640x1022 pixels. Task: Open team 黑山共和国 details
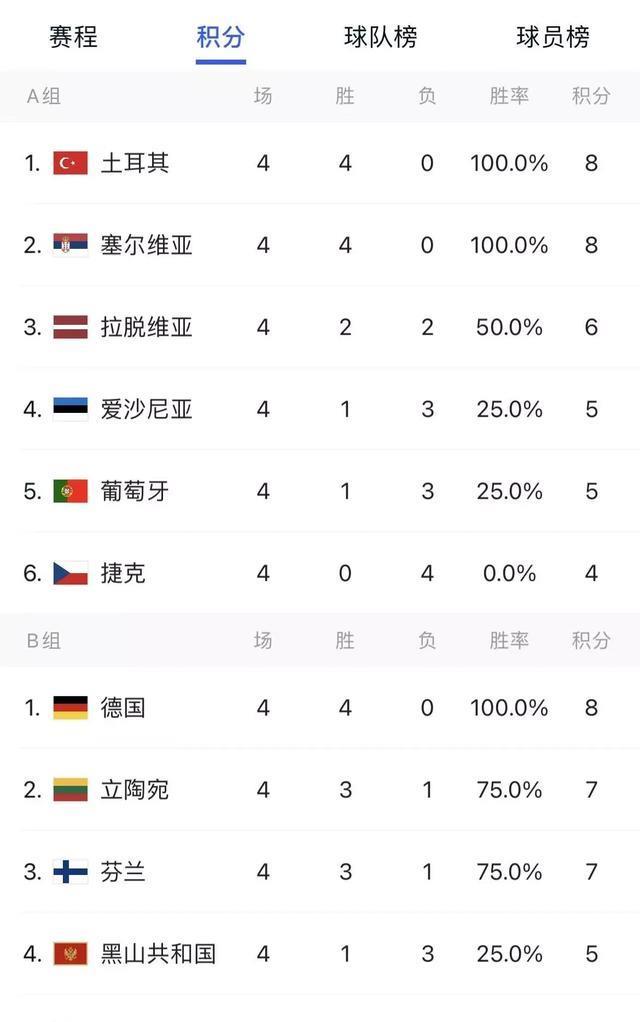(x=158, y=954)
